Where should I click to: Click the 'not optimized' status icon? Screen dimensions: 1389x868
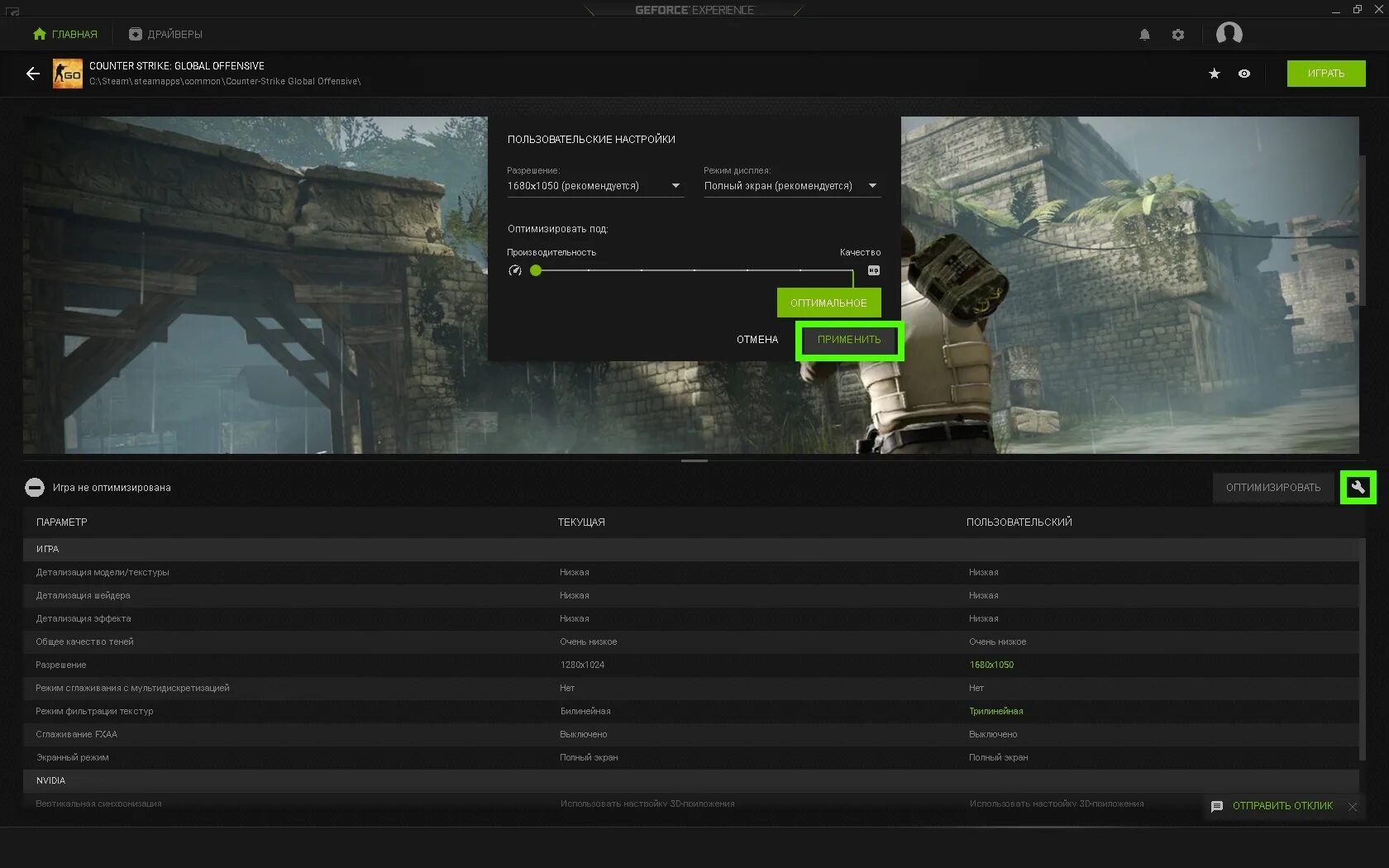tap(35, 488)
